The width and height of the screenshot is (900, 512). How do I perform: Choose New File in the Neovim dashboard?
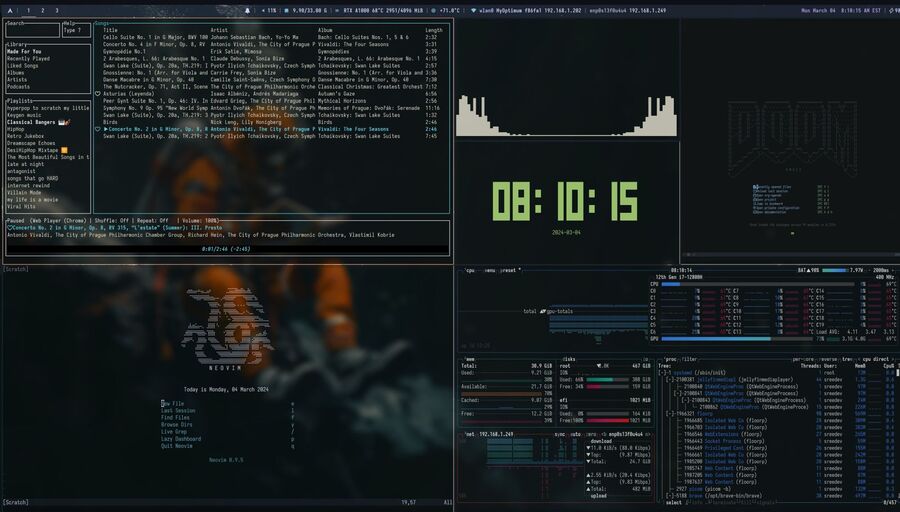pos(172,404)
